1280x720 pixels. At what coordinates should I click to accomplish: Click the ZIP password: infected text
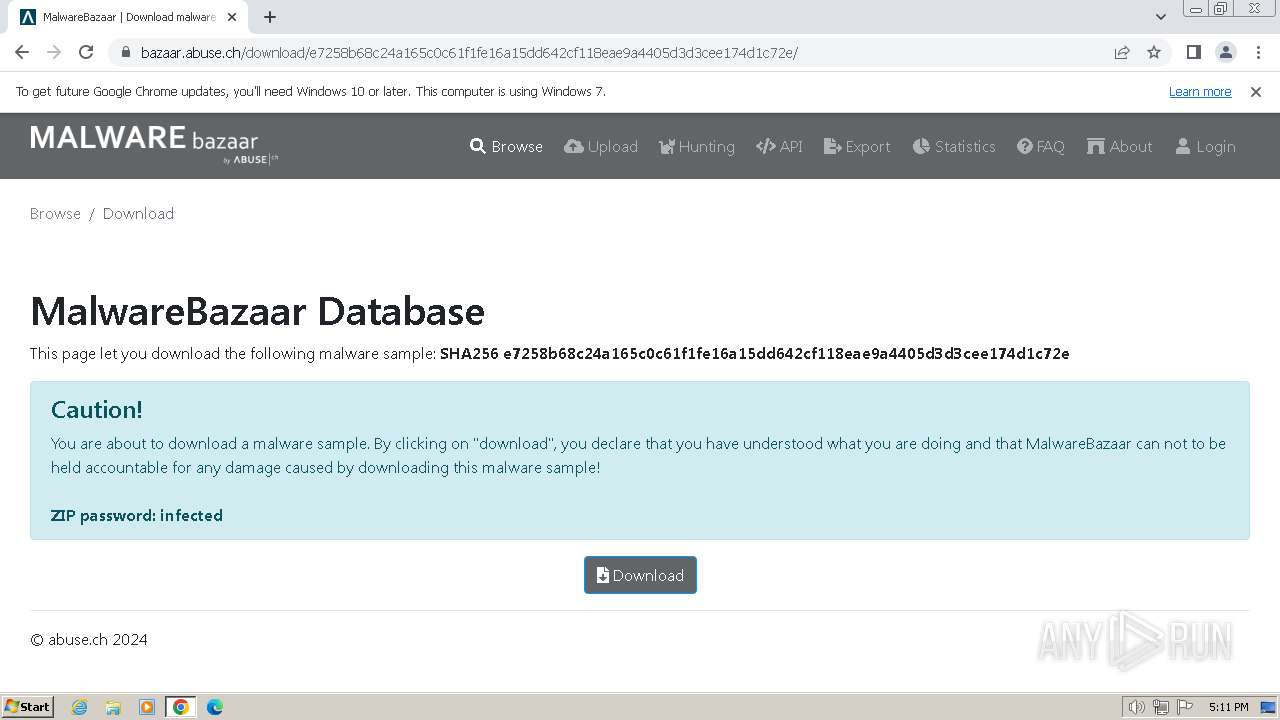coord(137,516)
